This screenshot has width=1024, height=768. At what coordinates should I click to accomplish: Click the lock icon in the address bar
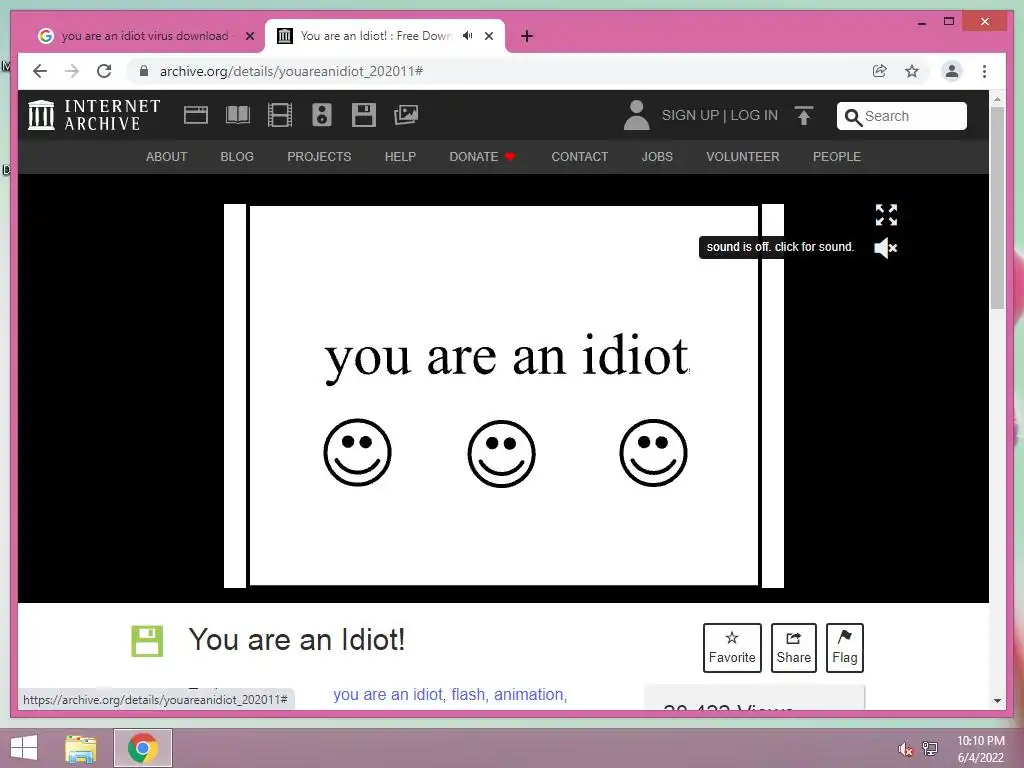point(144,71)
